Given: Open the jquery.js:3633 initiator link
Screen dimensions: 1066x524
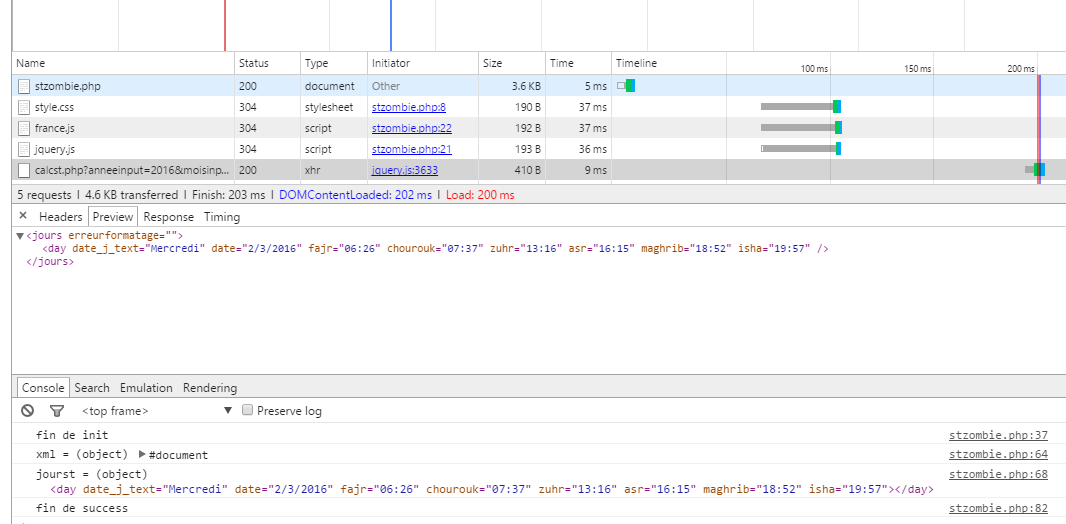Looking at the screenshot, I should tap(405, 170).
